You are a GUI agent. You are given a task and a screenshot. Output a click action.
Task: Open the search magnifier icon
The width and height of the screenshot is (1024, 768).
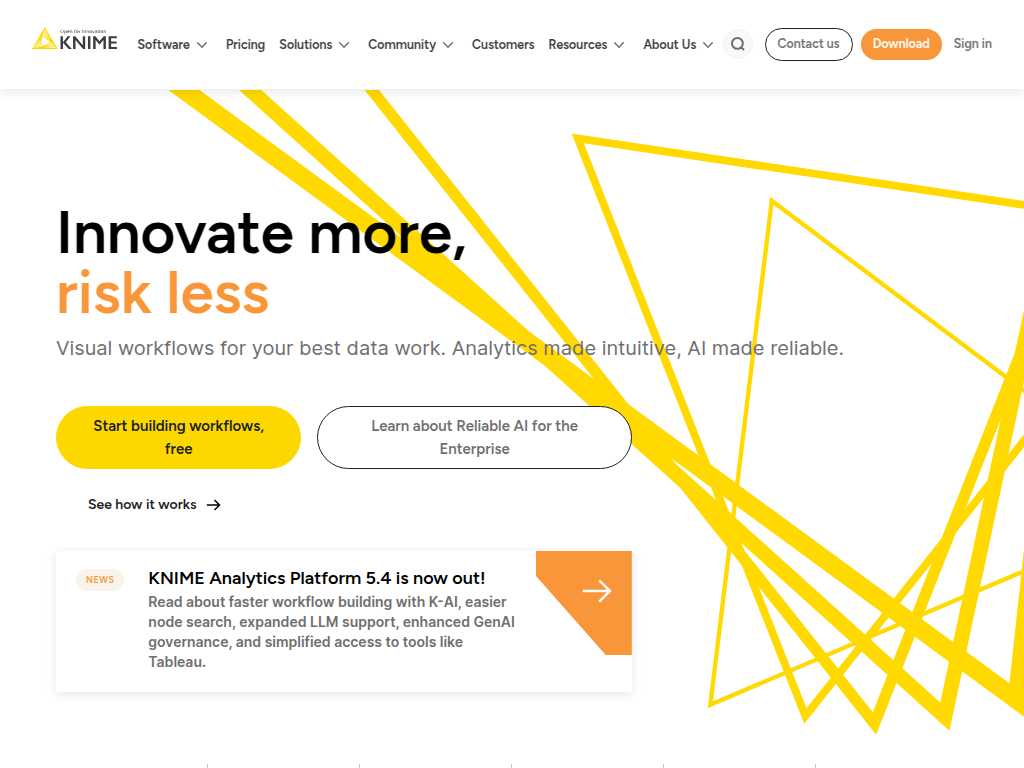pos(738,44)
